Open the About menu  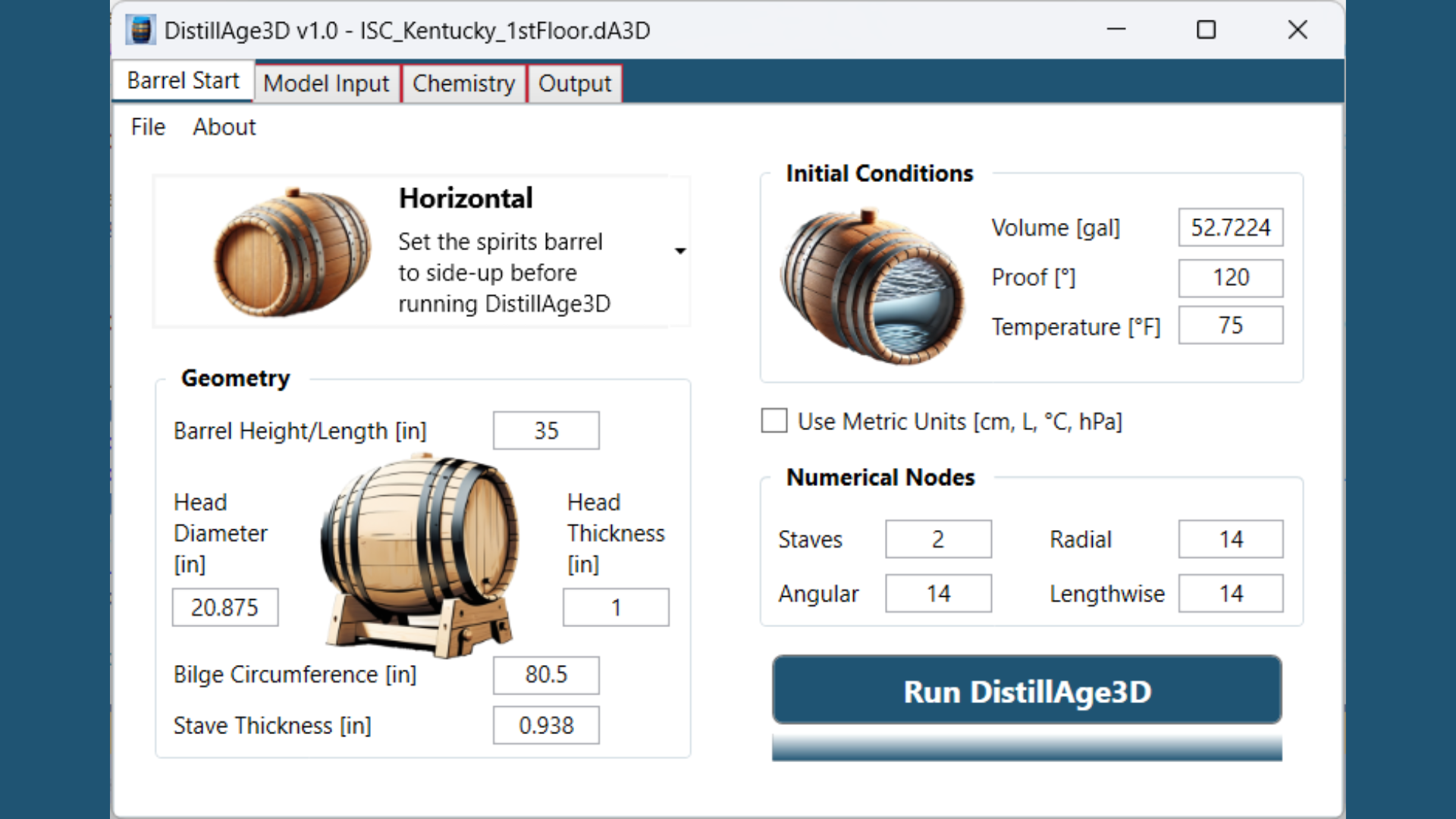(x=224, y=127)
